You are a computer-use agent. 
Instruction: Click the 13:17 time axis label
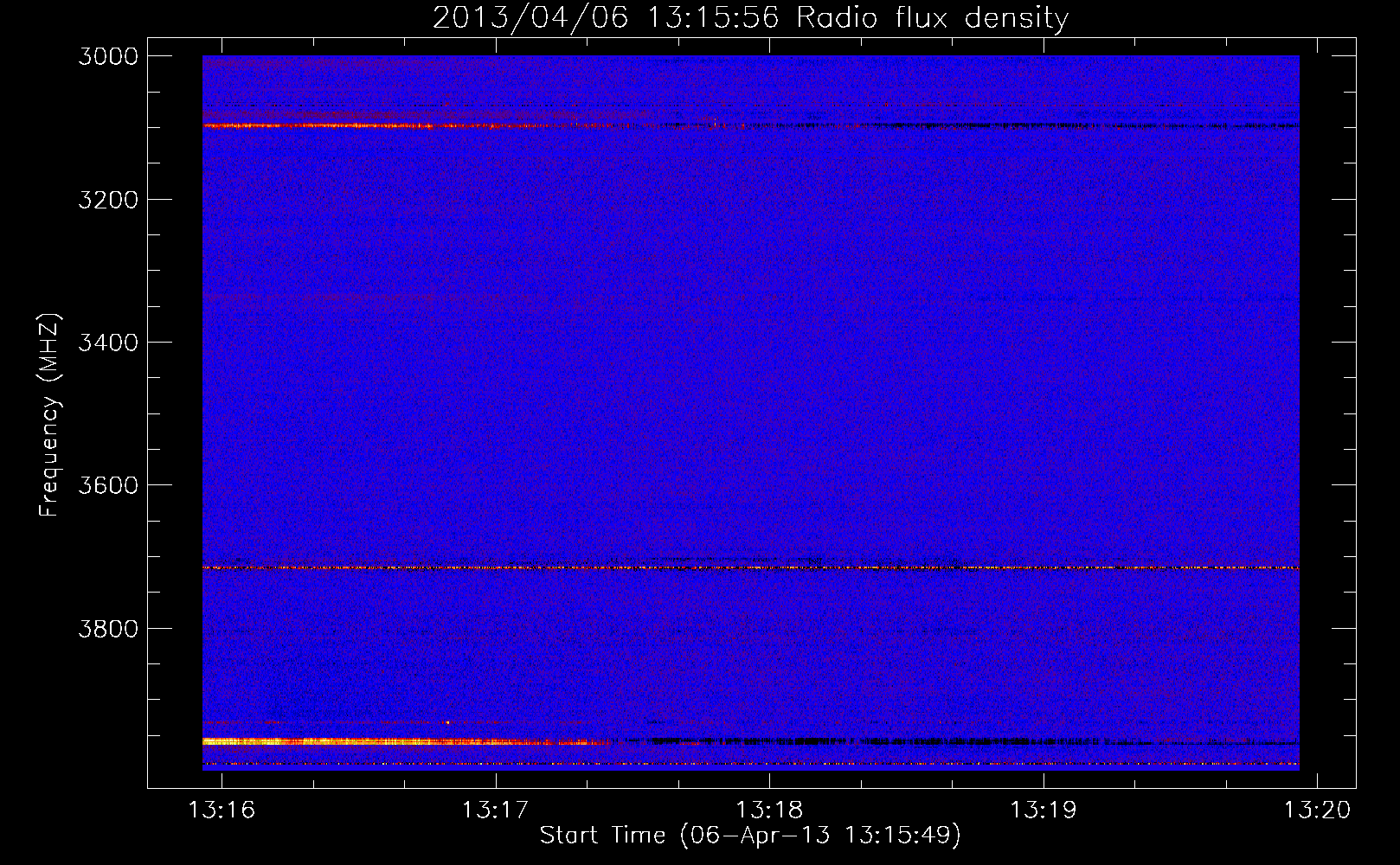(x=495, y=811)
